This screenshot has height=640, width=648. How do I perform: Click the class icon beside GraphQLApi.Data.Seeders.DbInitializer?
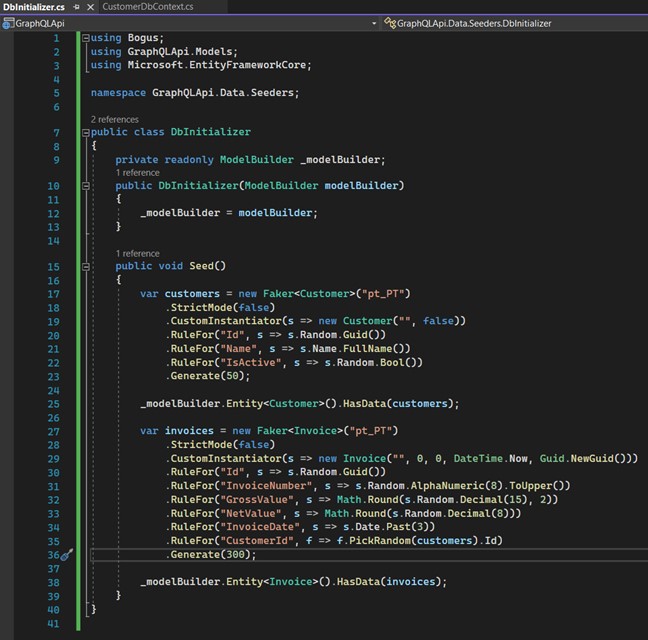click(388, 22)
